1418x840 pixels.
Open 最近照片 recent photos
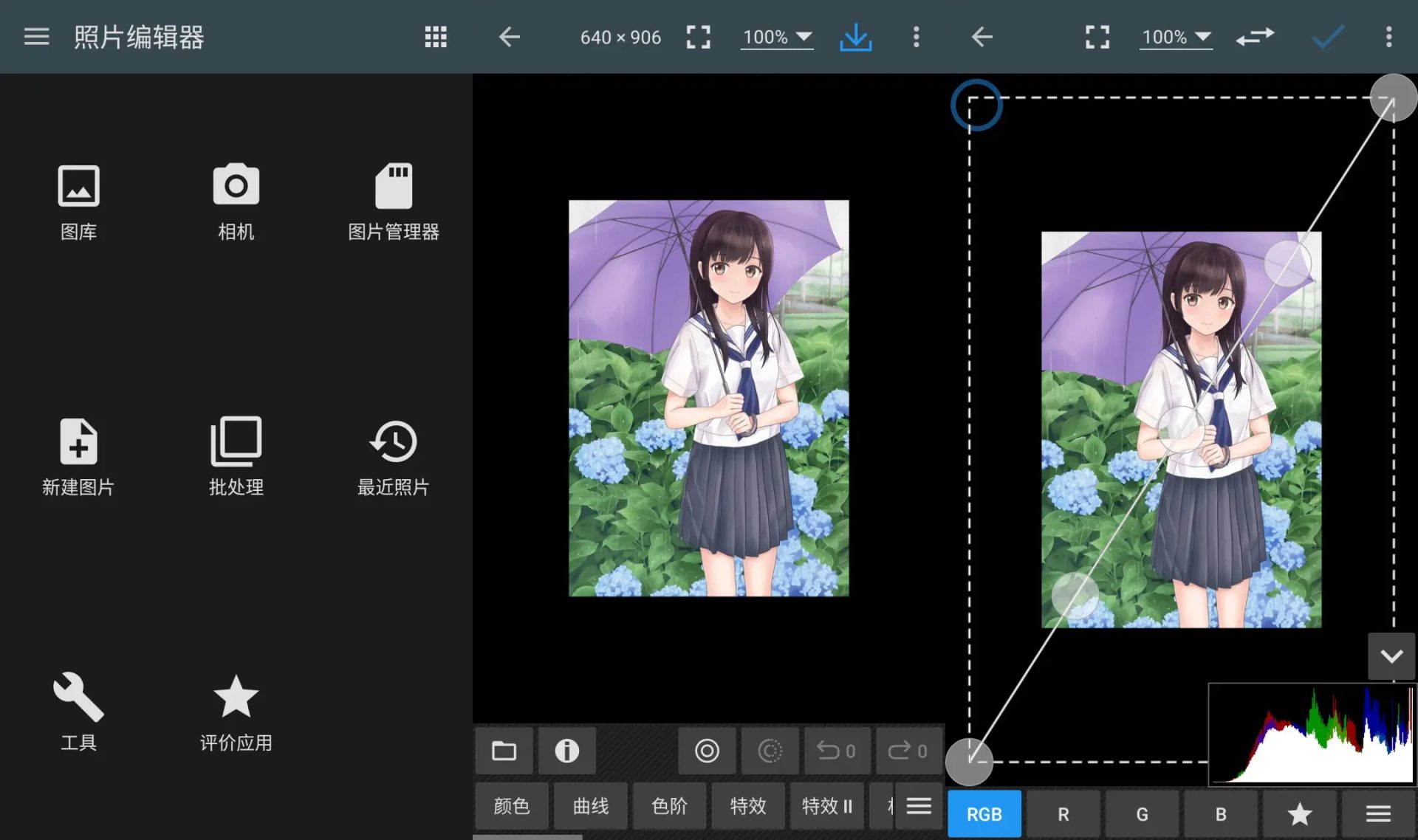point(393,457)
